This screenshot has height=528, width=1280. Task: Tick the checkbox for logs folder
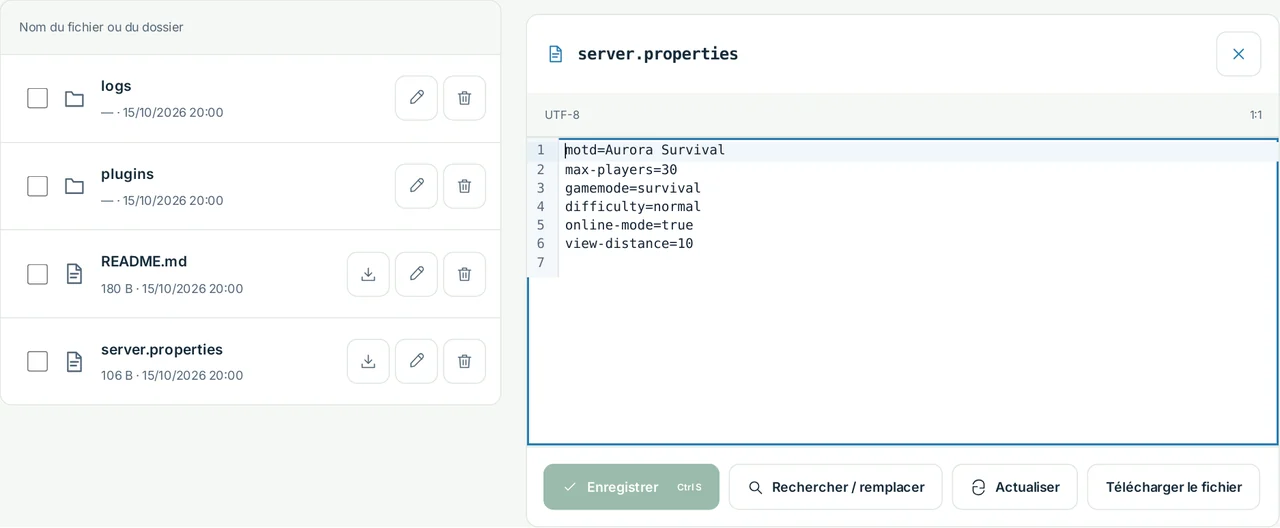[37, 98]
